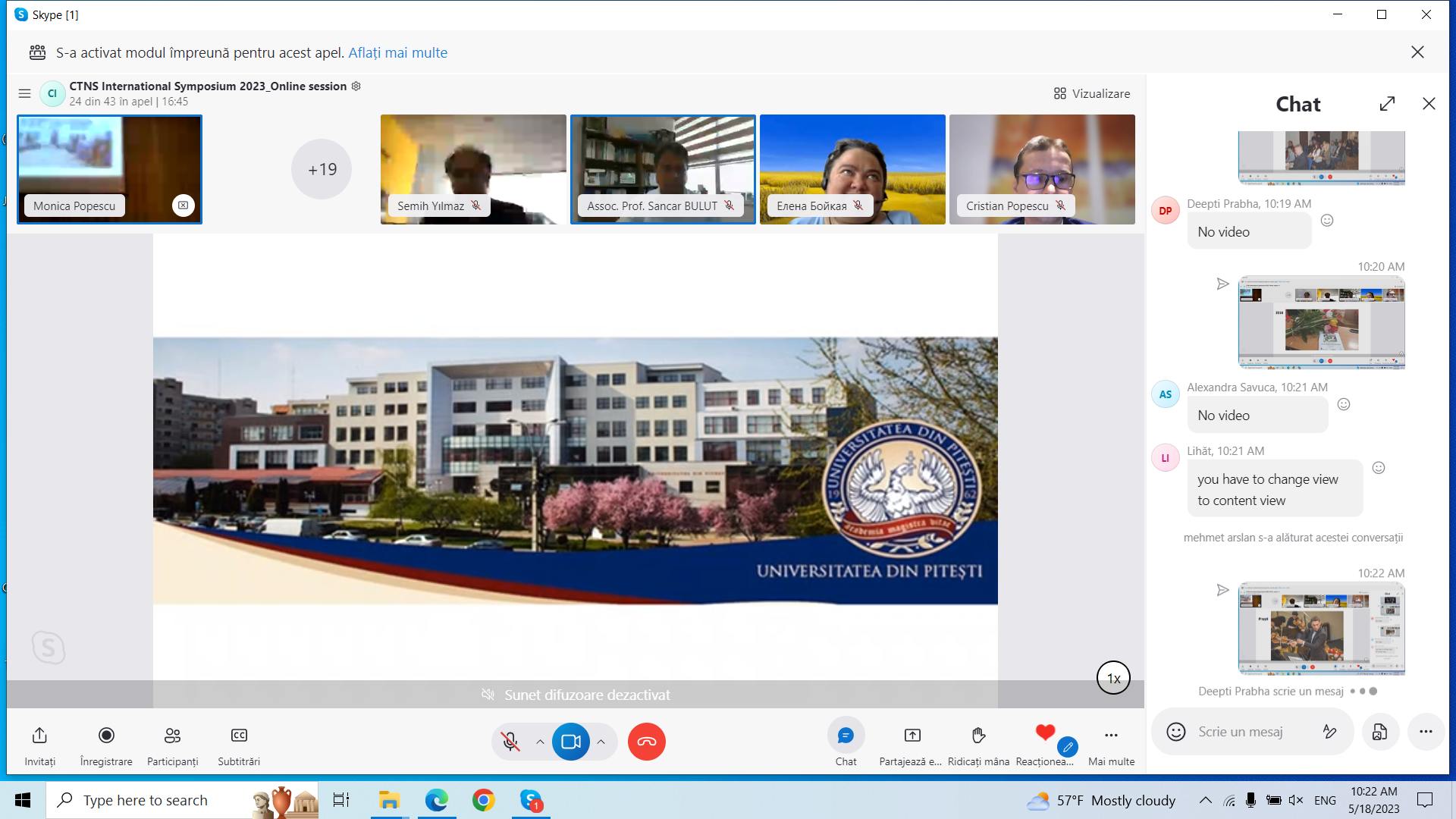Show the +19 additional participants
Image resolution: width=1456 pixels, height=819 pixels.
322,169
